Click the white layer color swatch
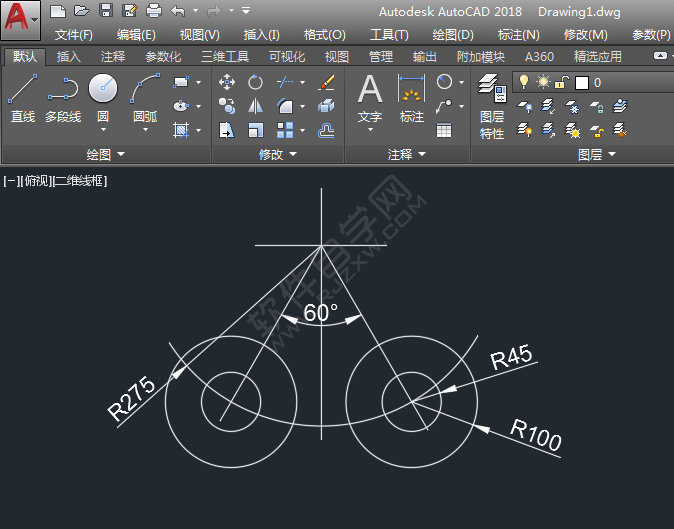 (581, 82)
